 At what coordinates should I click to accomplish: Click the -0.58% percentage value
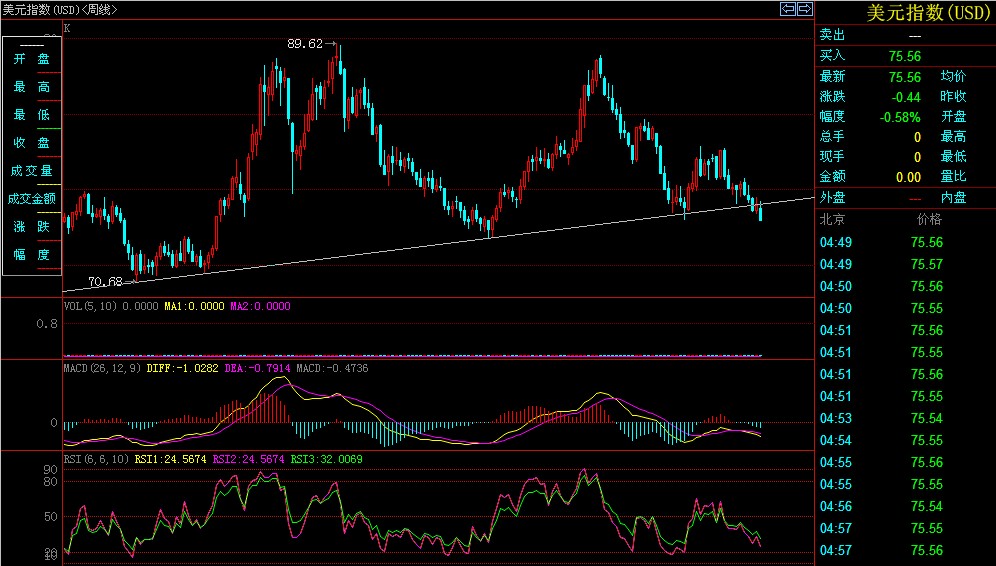[x=900, y=118]
